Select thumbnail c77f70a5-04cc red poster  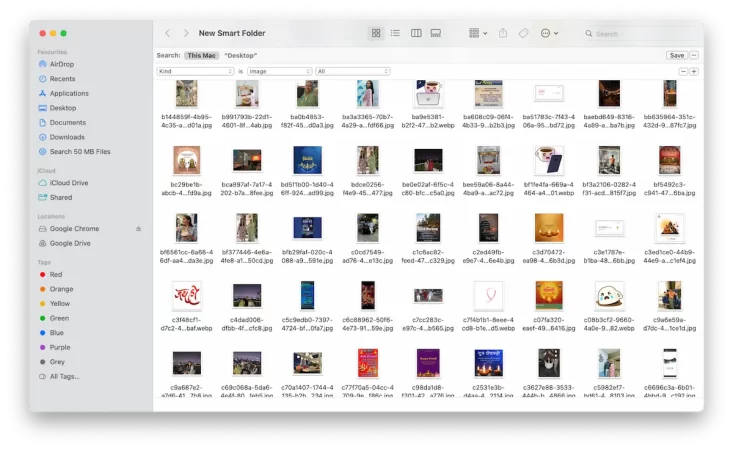pos(367,363)
